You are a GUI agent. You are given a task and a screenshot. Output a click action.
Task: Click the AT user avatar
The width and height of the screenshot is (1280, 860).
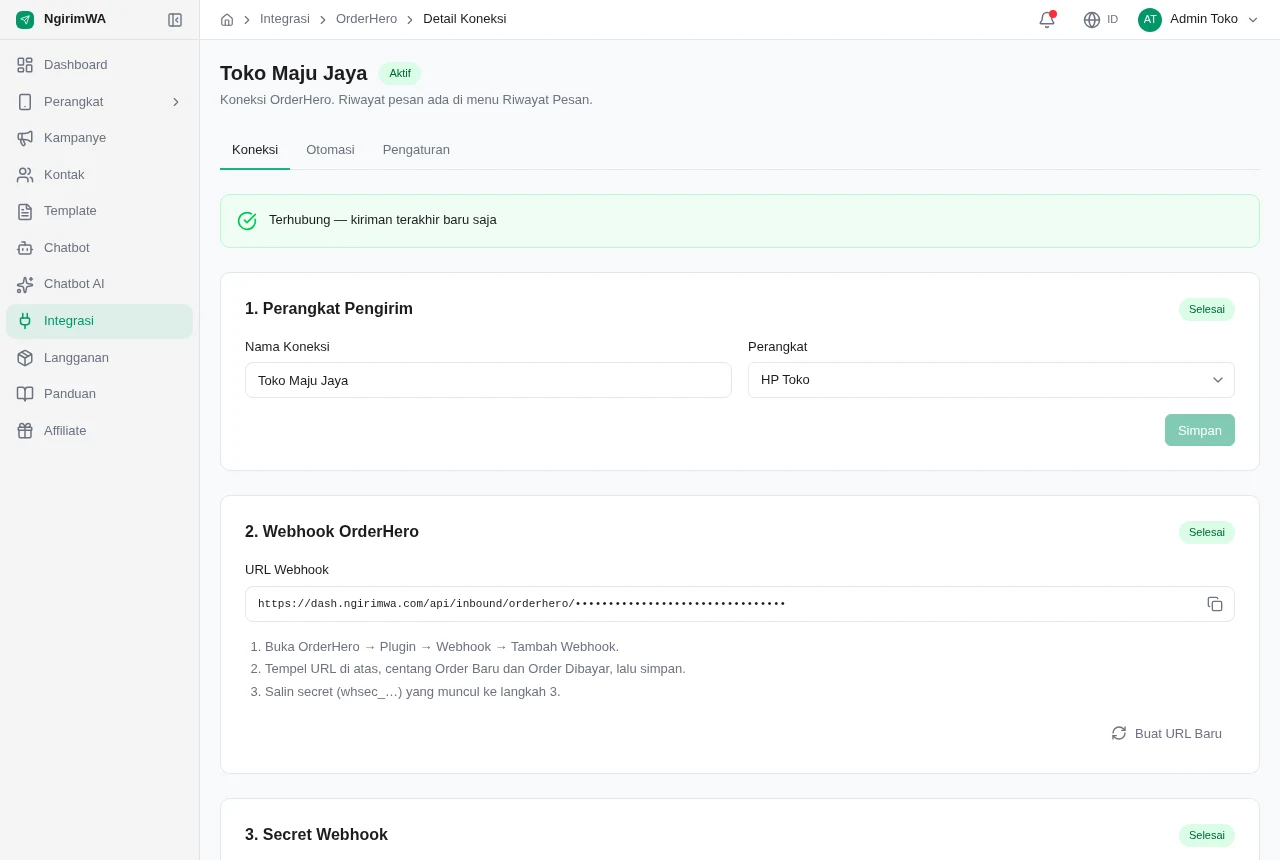click(1150, 19)
